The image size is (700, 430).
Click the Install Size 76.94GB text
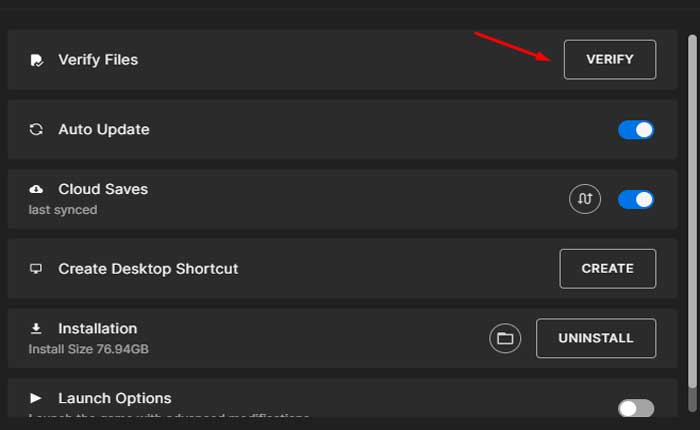pos(89,349)
